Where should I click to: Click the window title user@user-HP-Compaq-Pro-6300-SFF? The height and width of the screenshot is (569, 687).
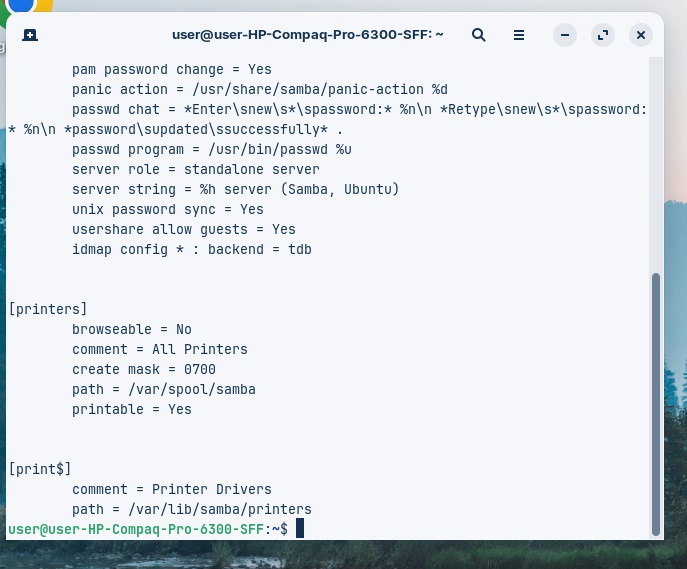(x=308, y=35)
